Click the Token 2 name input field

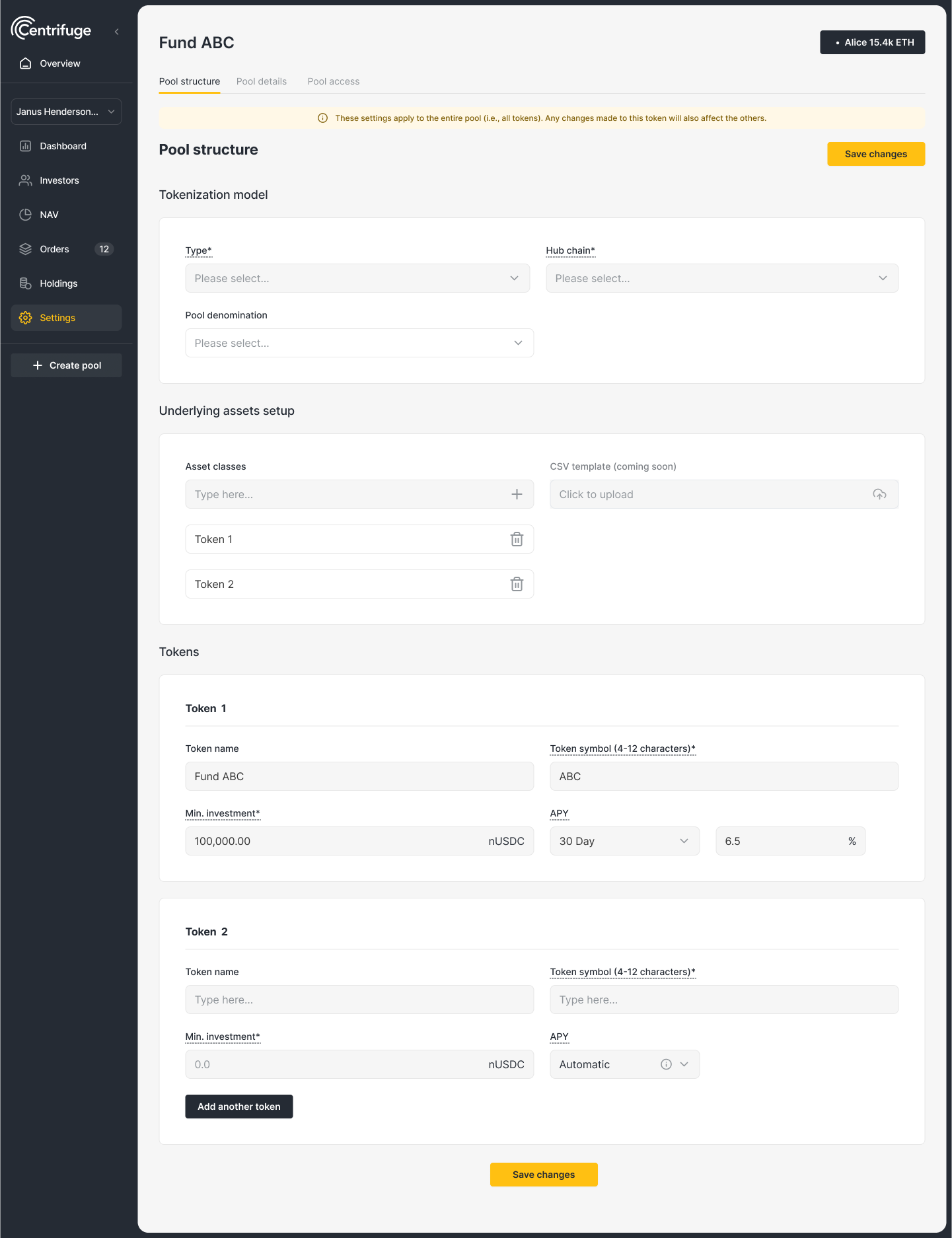(359, 1000)
